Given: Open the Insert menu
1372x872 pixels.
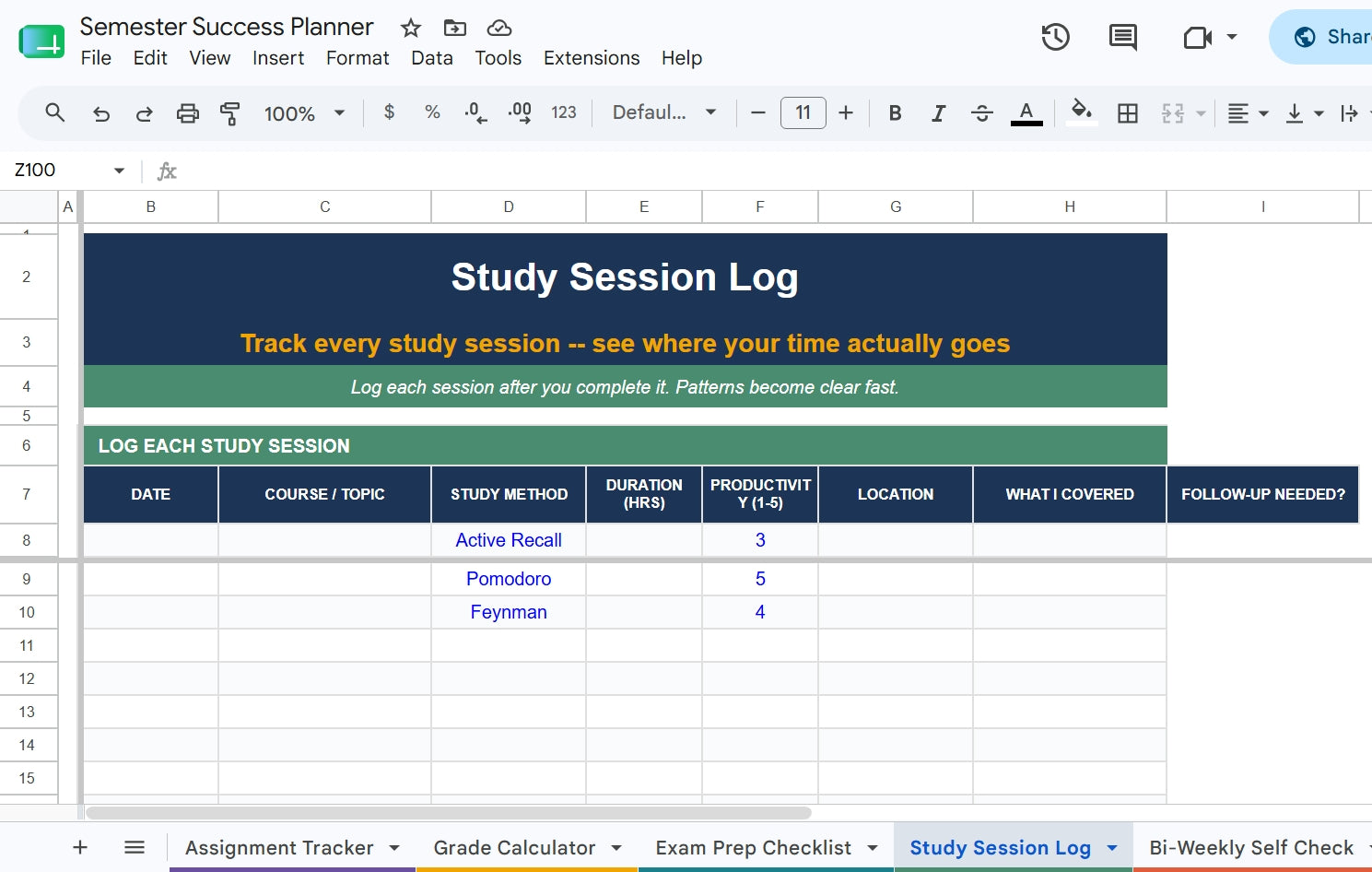Looking at the screenshot, I should click(278, 58).
